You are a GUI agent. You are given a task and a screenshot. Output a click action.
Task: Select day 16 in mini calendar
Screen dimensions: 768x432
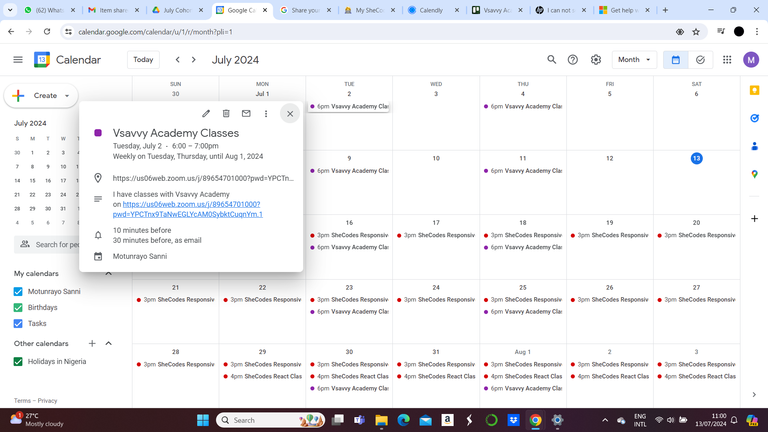tap(48, 181)
